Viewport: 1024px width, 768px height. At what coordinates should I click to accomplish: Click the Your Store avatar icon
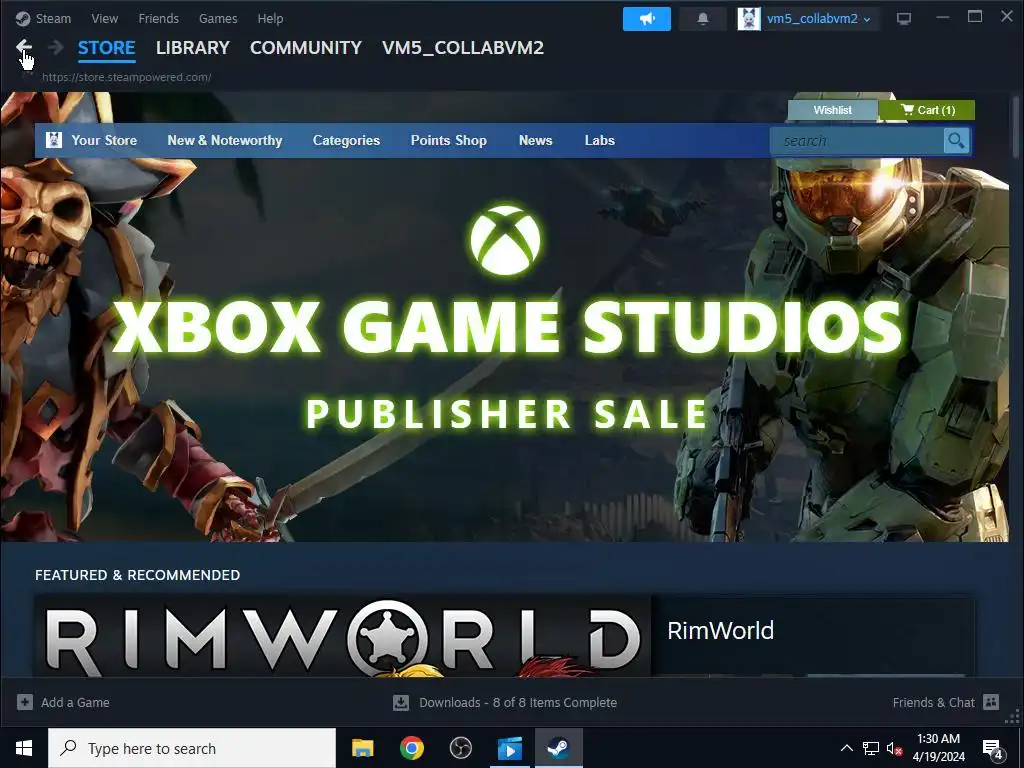[54, 140]
